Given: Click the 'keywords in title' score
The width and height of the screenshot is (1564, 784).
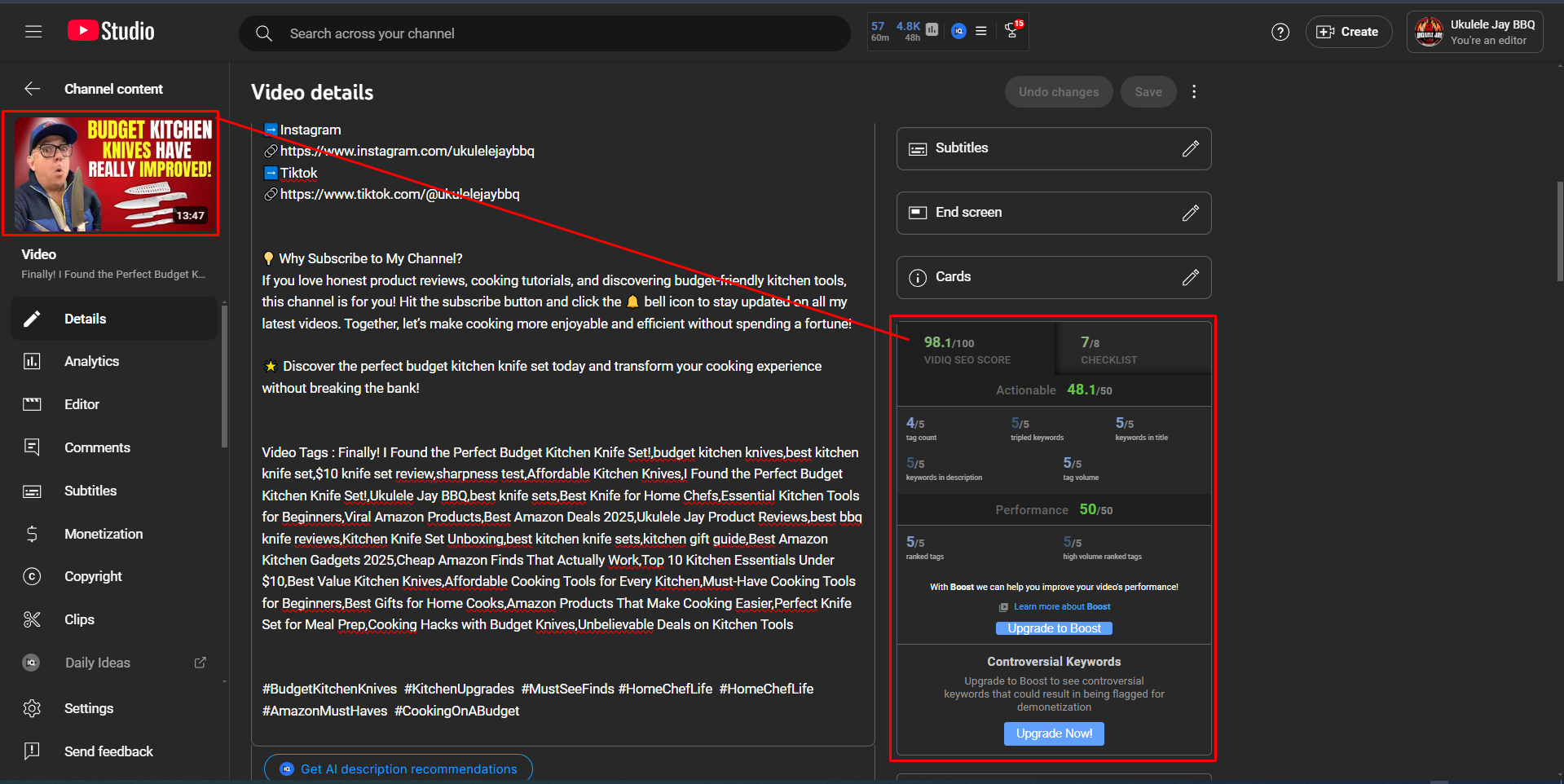Looking at the screenshot, I should [1141, 429].
